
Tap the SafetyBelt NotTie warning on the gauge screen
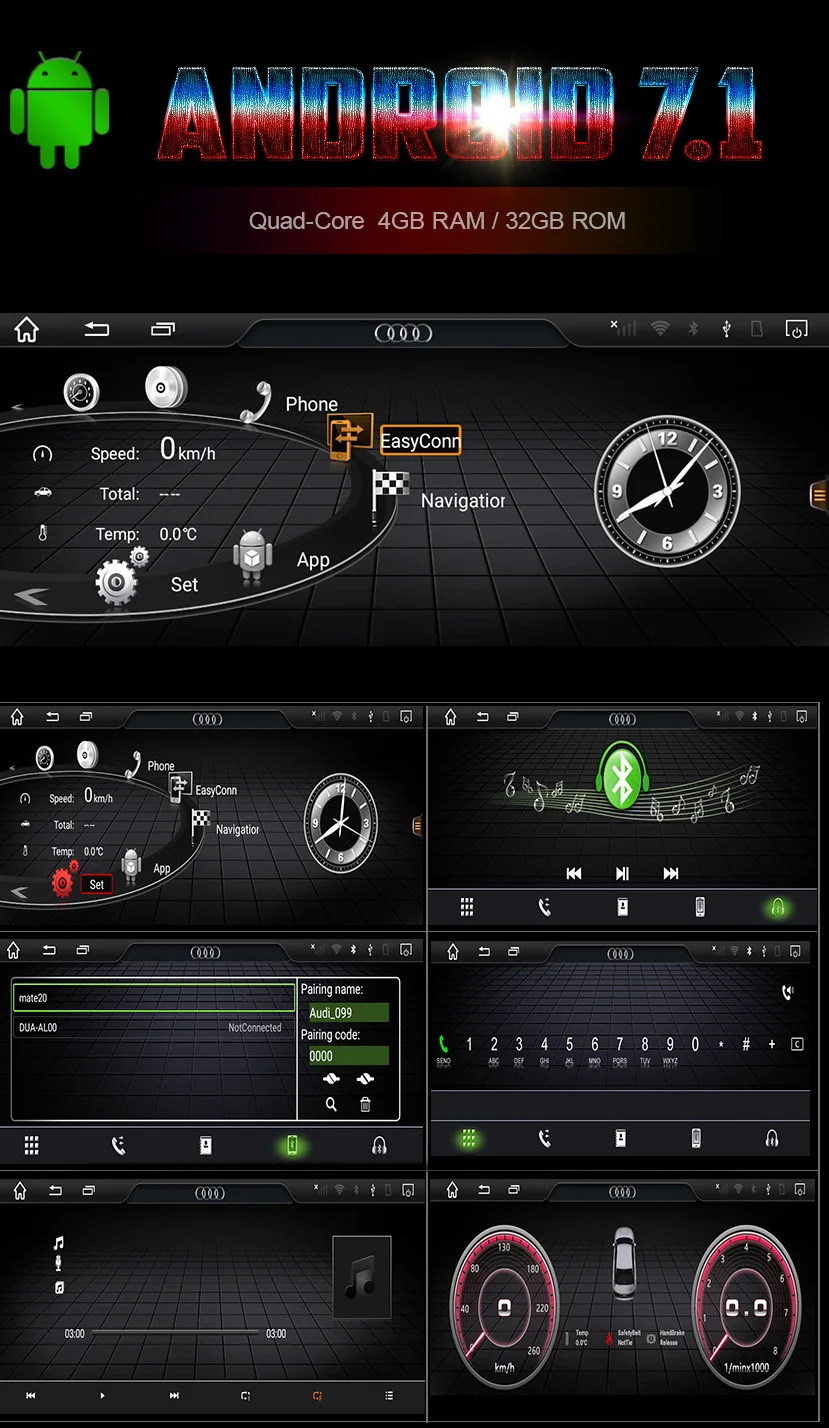click(622, 1337)
